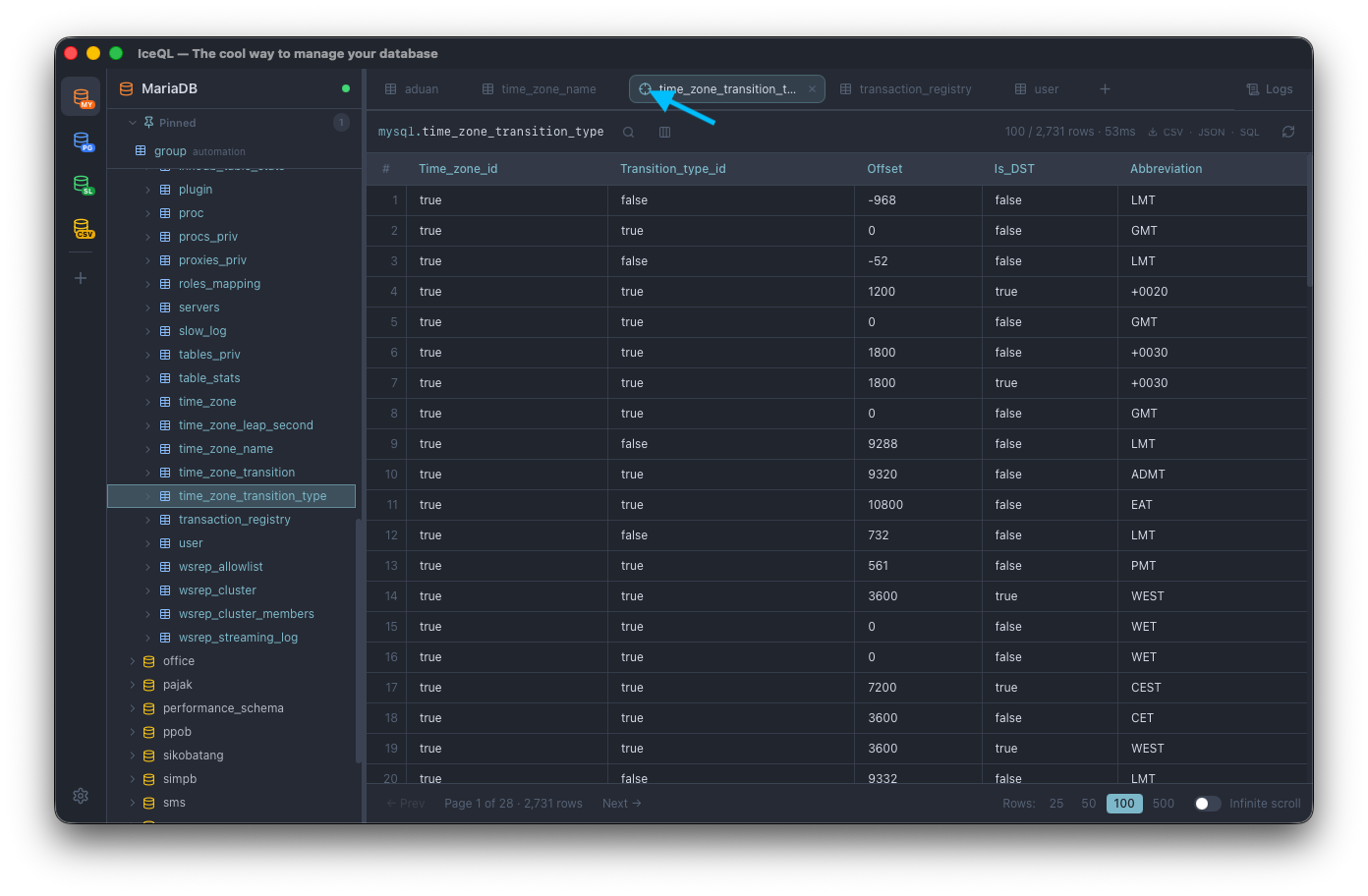Click the table icon beside time_zone
The height and width of the screenshot is (896, 1368).
[165, 402]
